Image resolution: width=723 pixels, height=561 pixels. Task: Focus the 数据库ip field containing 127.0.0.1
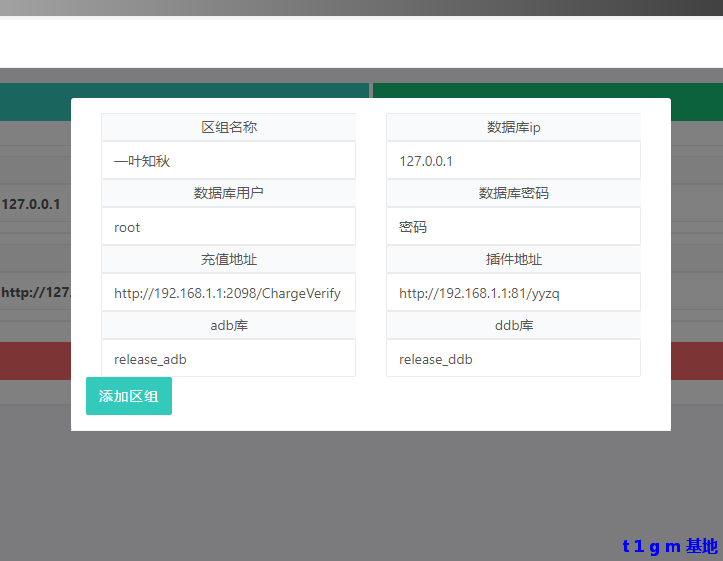click(513, 161)
